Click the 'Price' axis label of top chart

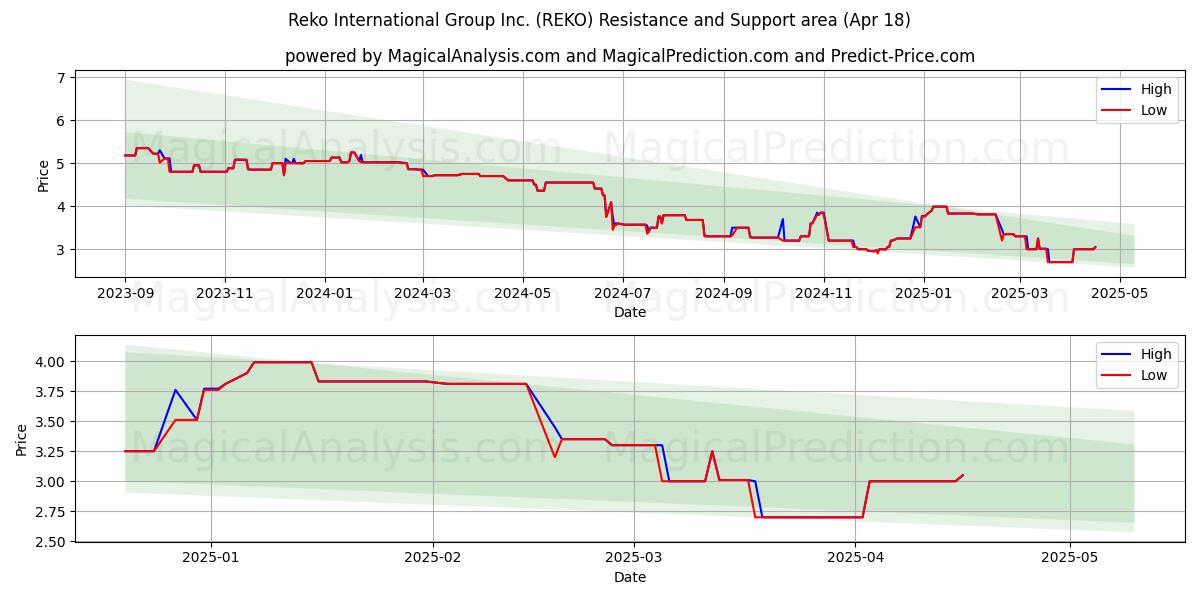(43, 174)
